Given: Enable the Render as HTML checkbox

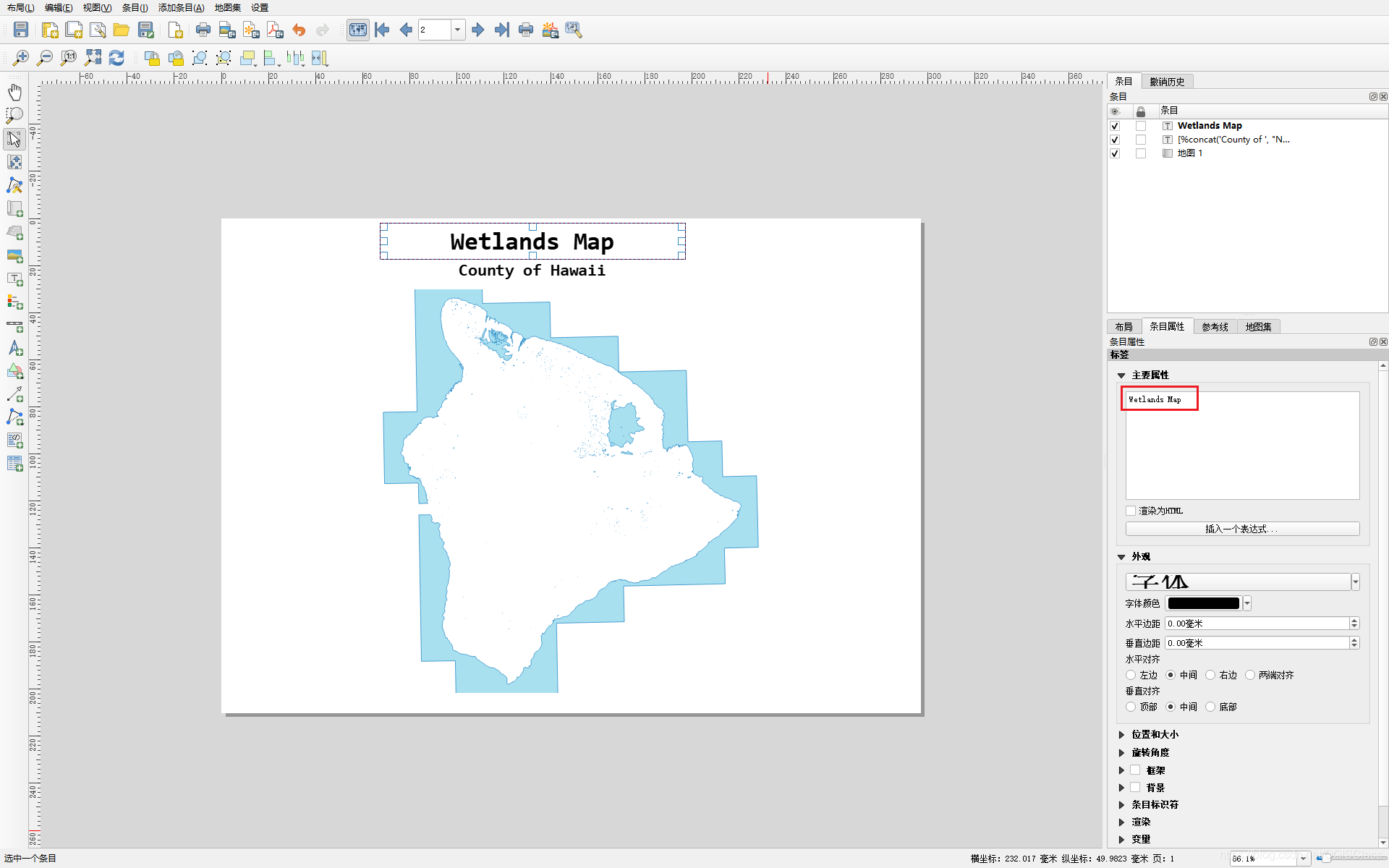Looking at the screenshot, I should pos(1131,511).
